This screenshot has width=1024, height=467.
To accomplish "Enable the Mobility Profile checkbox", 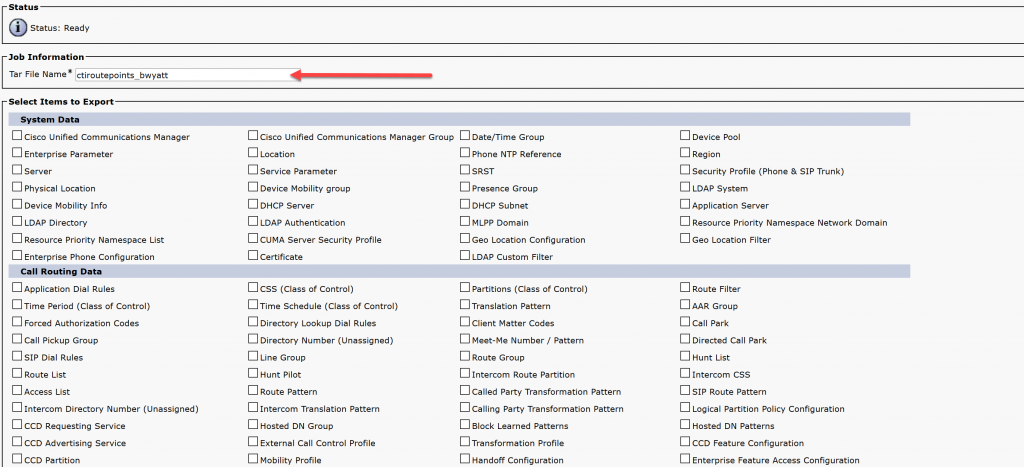I will [253, 459].
